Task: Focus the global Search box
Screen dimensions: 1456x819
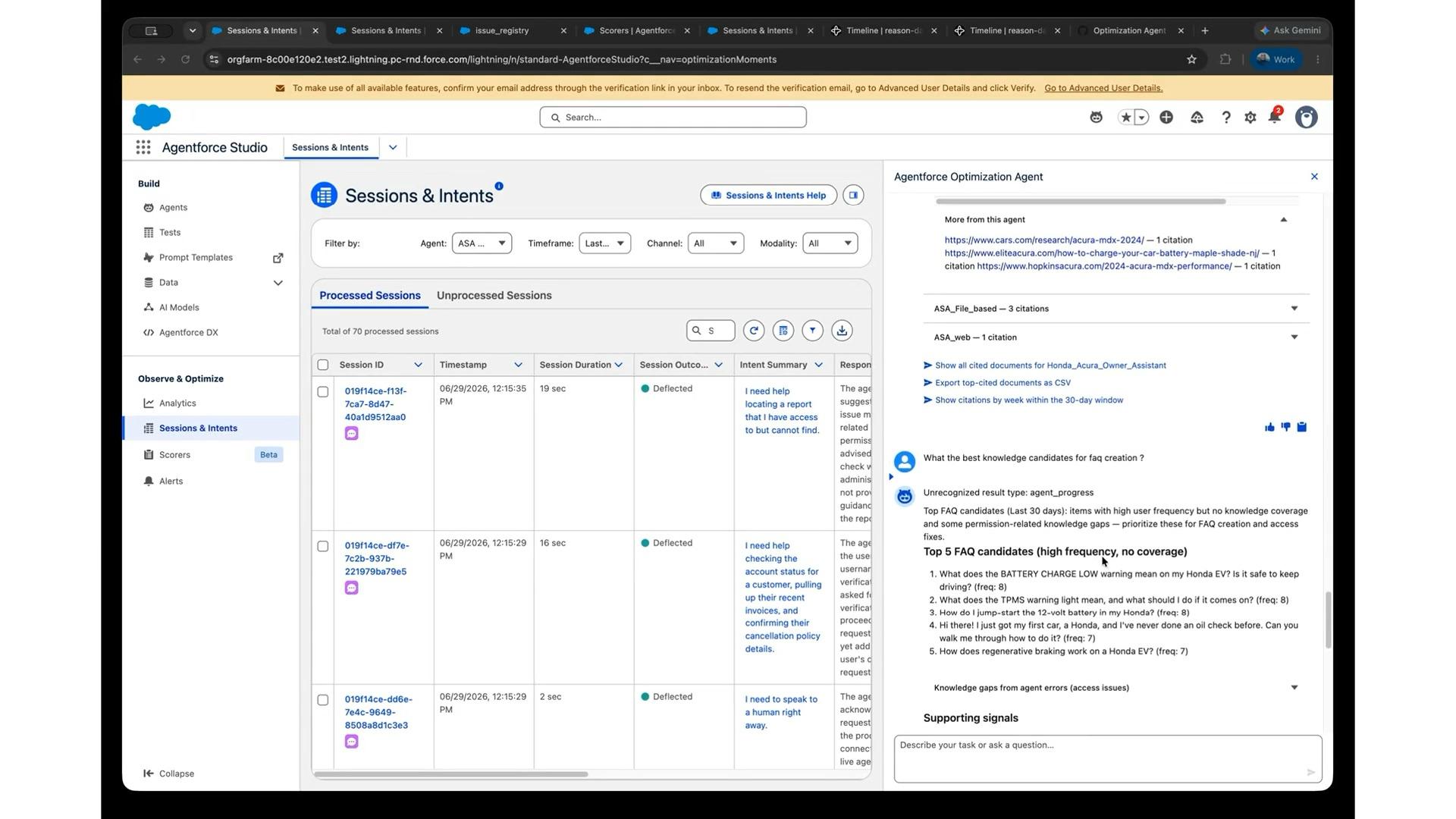Action: pyautogui.click(x=673, y=117)
